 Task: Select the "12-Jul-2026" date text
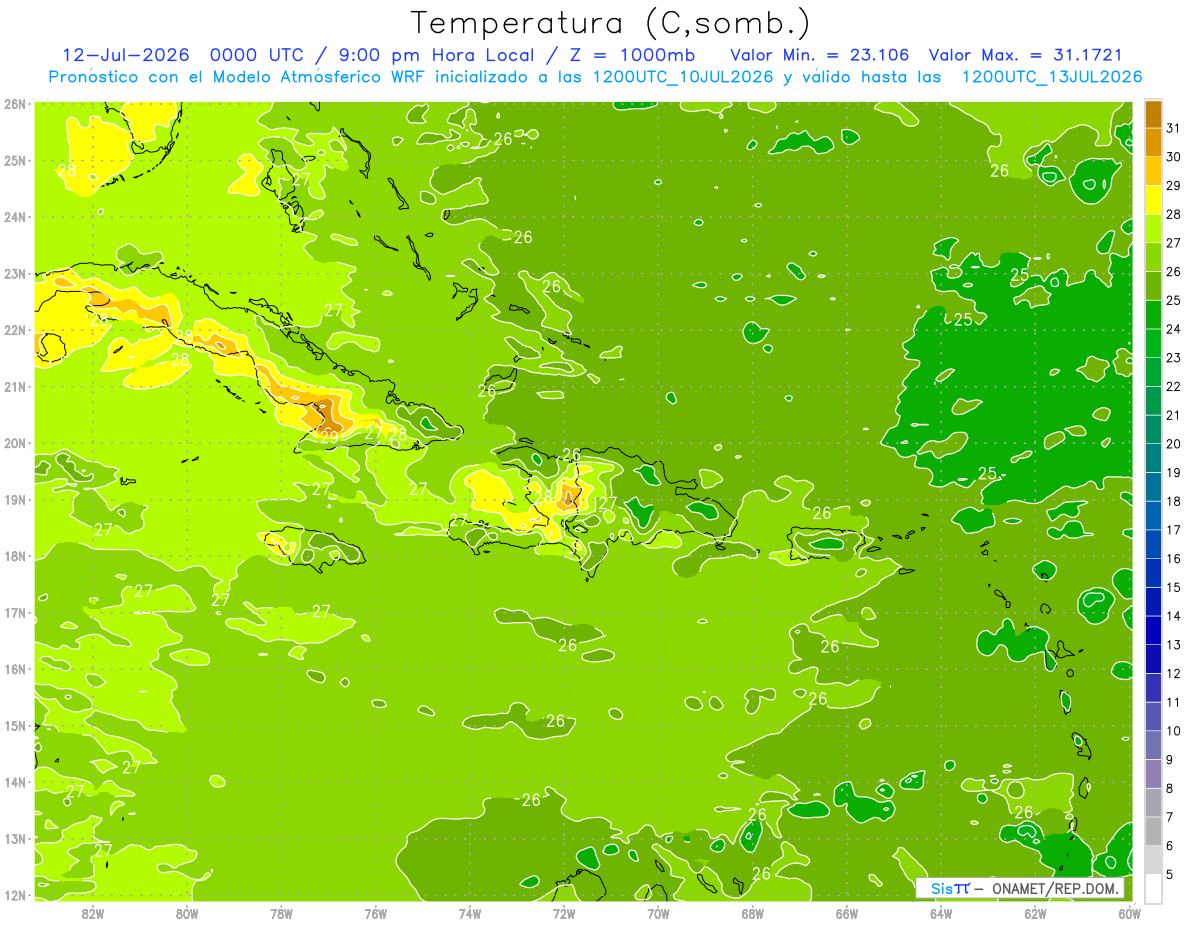(x=124, y=55)
